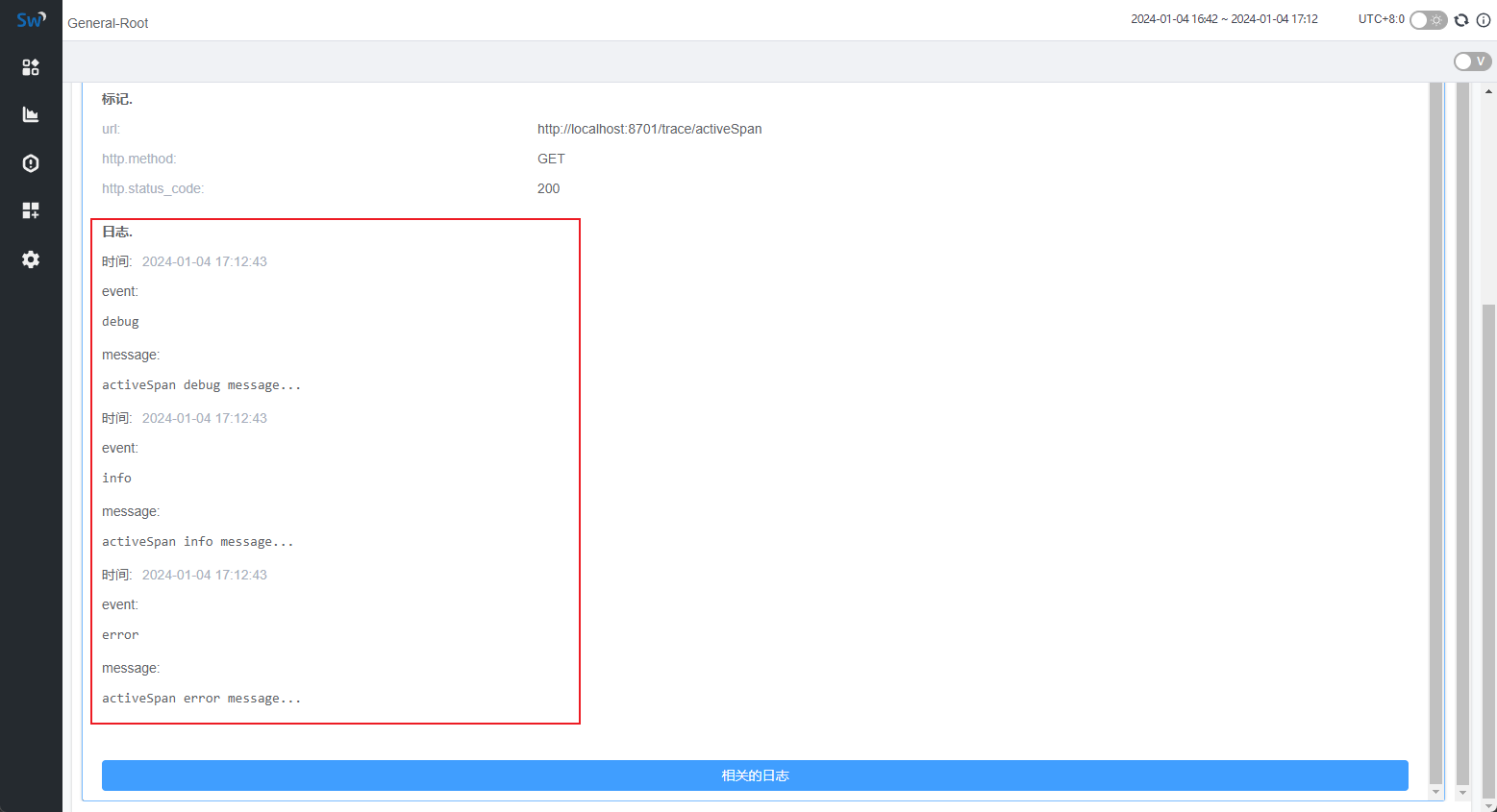
Task: Click the up arrow of the rightmost scrollbar
Action: point(1488,91)
